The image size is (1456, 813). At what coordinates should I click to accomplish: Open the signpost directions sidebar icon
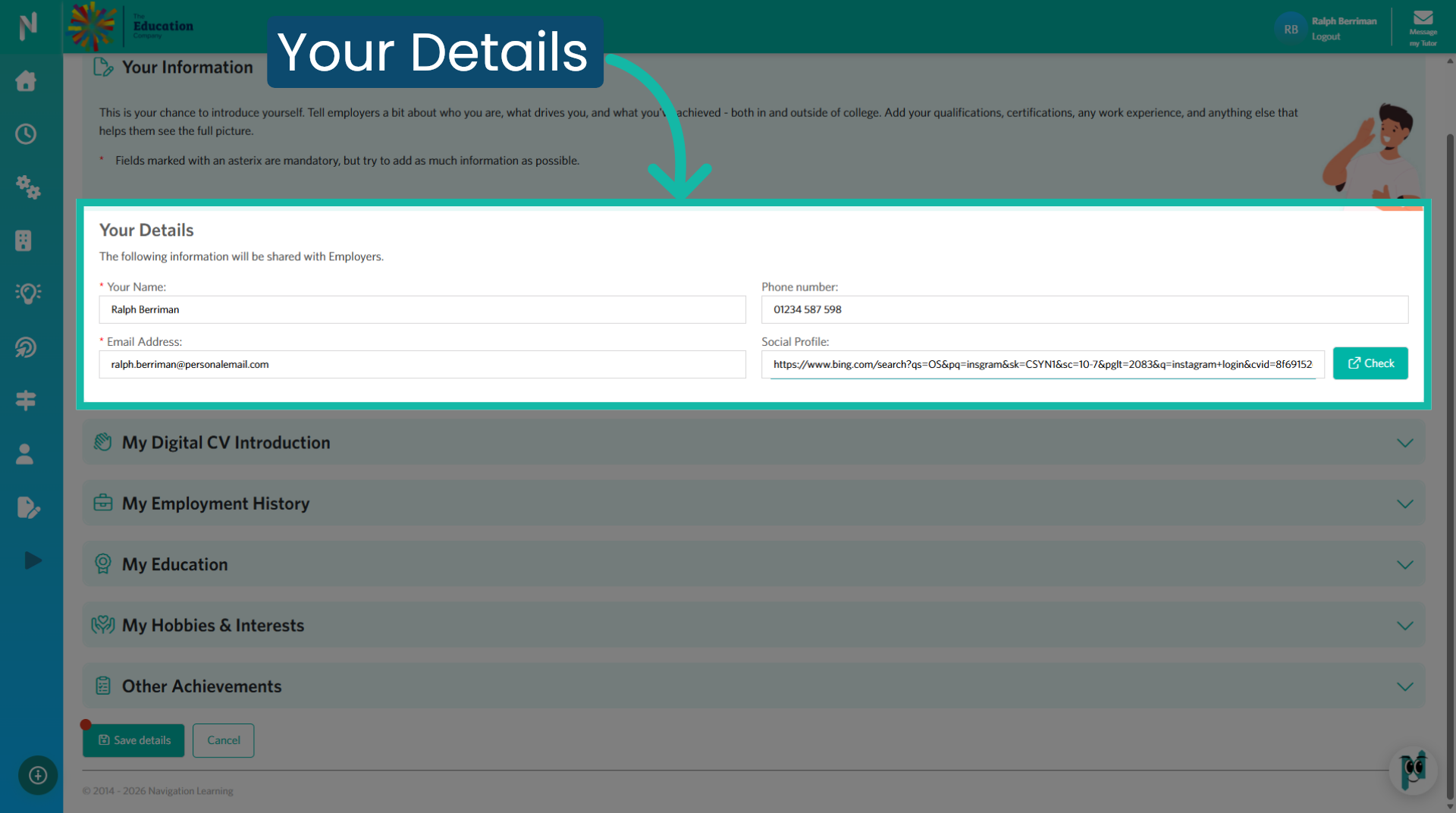(x=26, y=400)
